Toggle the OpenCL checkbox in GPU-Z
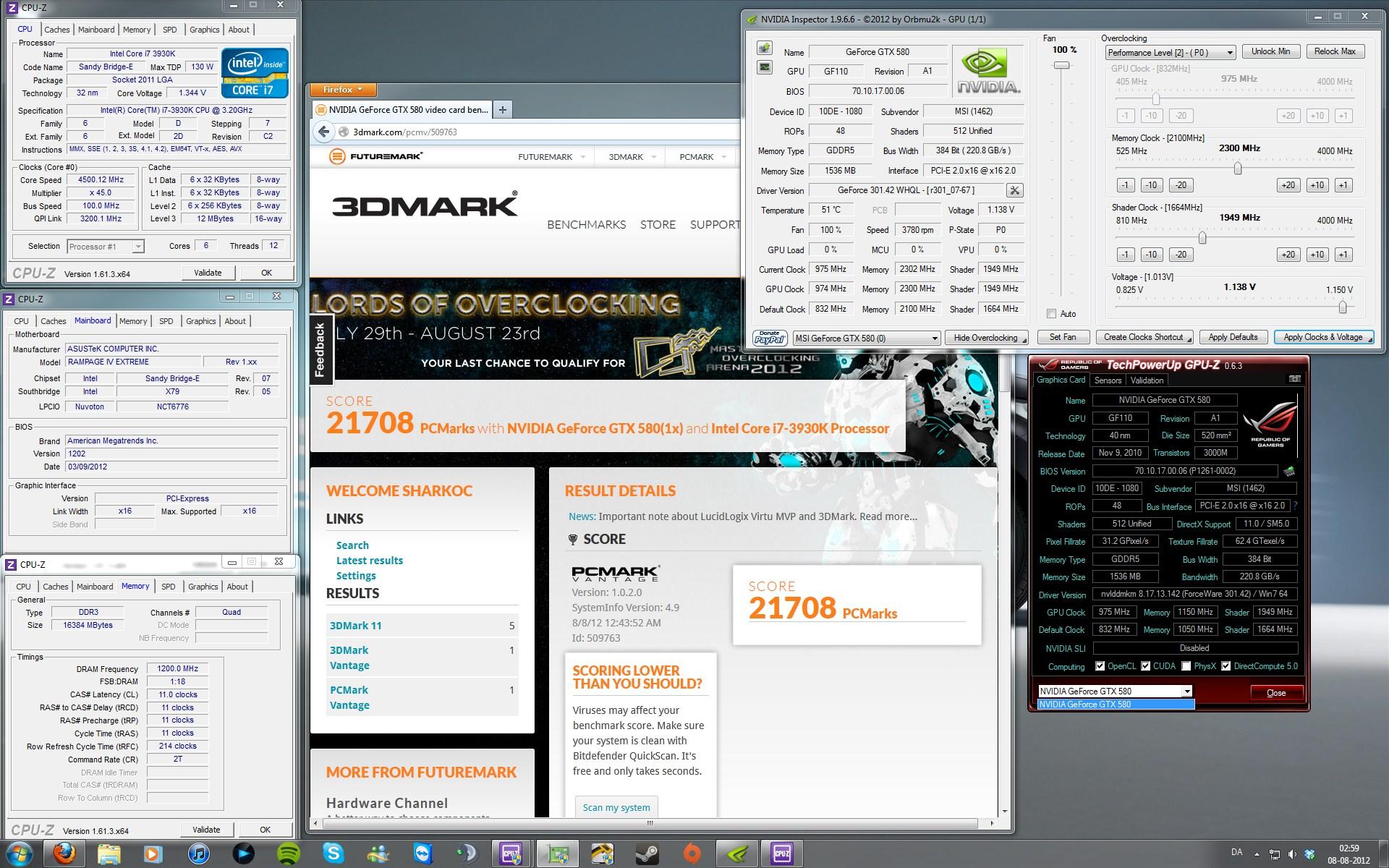The width and height of the screenshot is (1389, 868). [x=1100, y=666]
